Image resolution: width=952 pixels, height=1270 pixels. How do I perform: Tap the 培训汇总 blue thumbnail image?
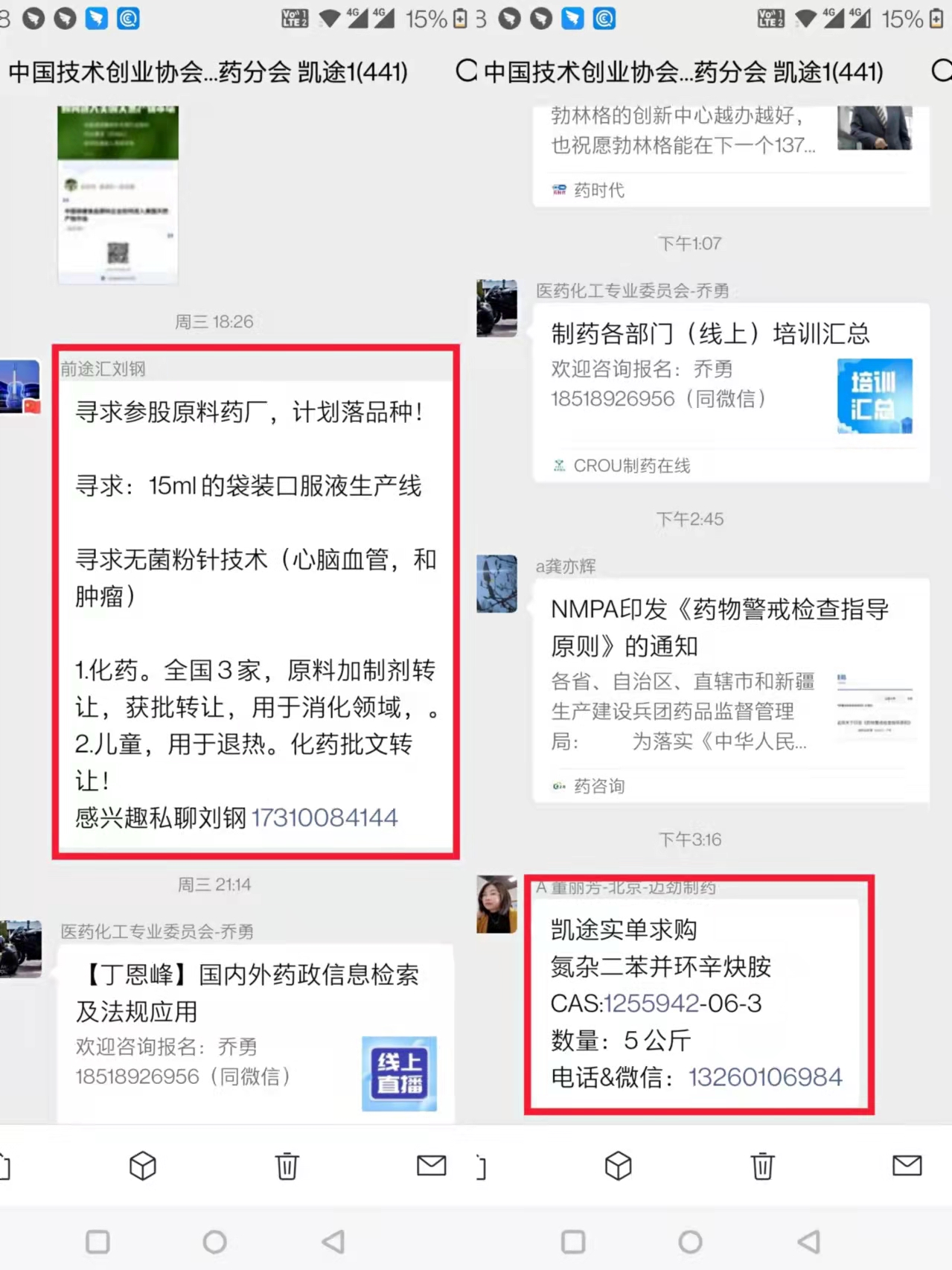pyautogui.click(x=875, y=396)
